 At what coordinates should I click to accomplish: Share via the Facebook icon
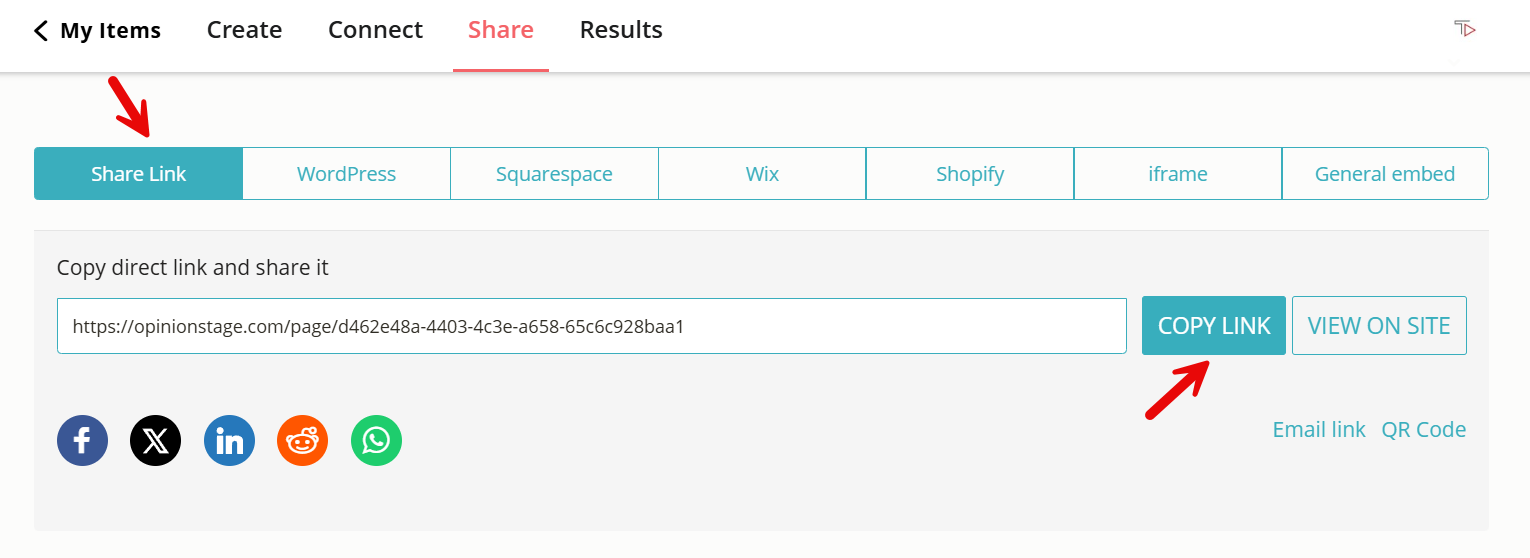pyautogui.click(x=82, y=440)
